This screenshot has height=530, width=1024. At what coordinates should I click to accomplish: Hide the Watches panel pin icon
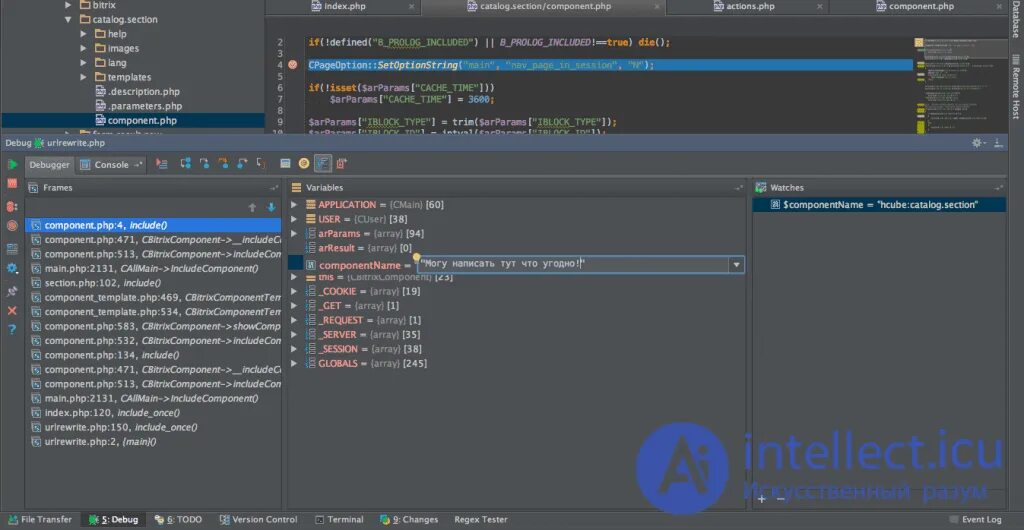pos(1000,188)
